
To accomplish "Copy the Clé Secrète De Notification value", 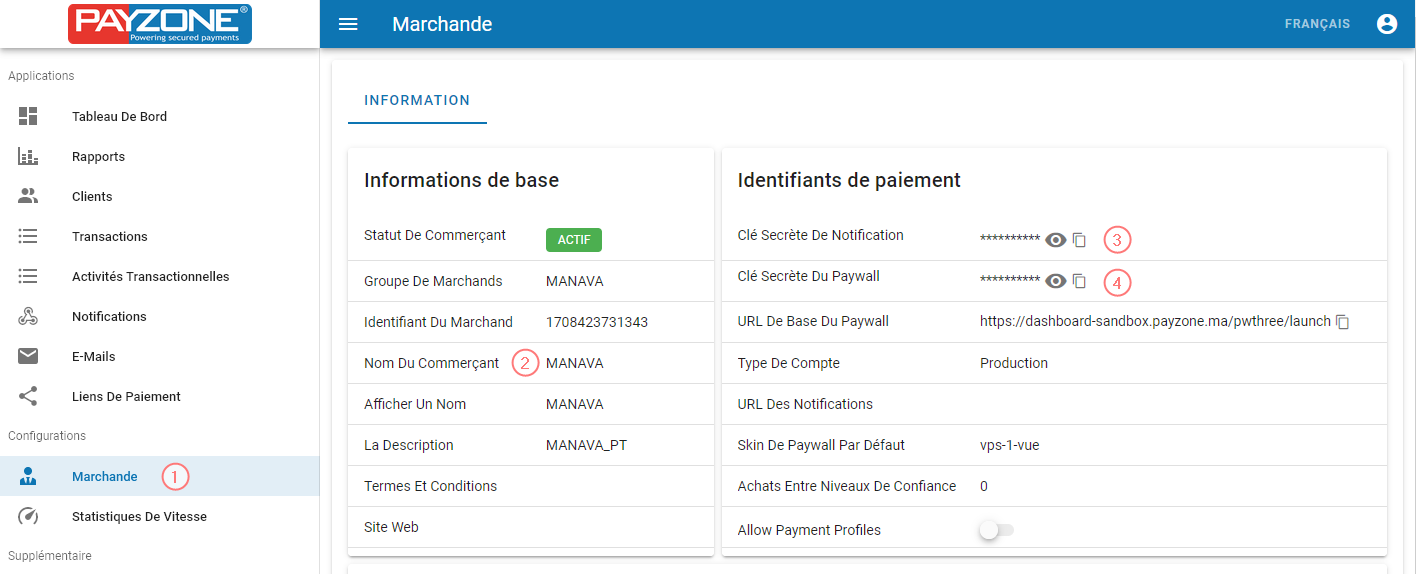I will click(1079, 240).
